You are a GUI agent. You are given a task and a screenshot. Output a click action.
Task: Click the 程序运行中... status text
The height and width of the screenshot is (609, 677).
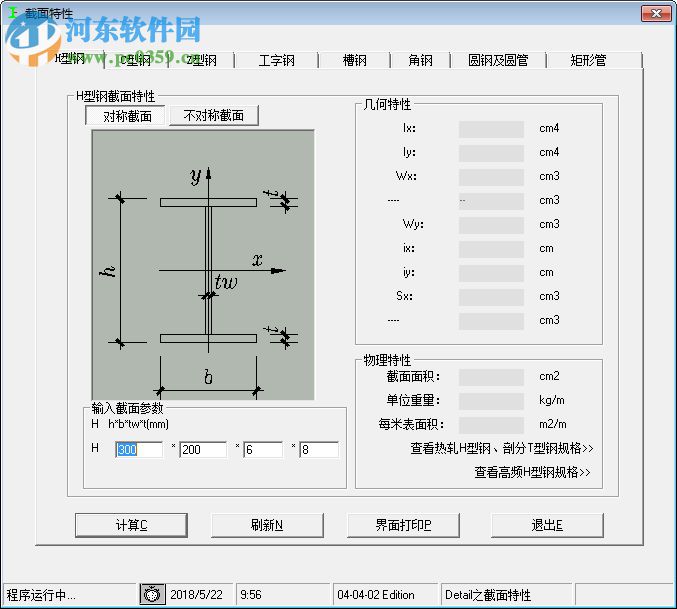[41, 595]
